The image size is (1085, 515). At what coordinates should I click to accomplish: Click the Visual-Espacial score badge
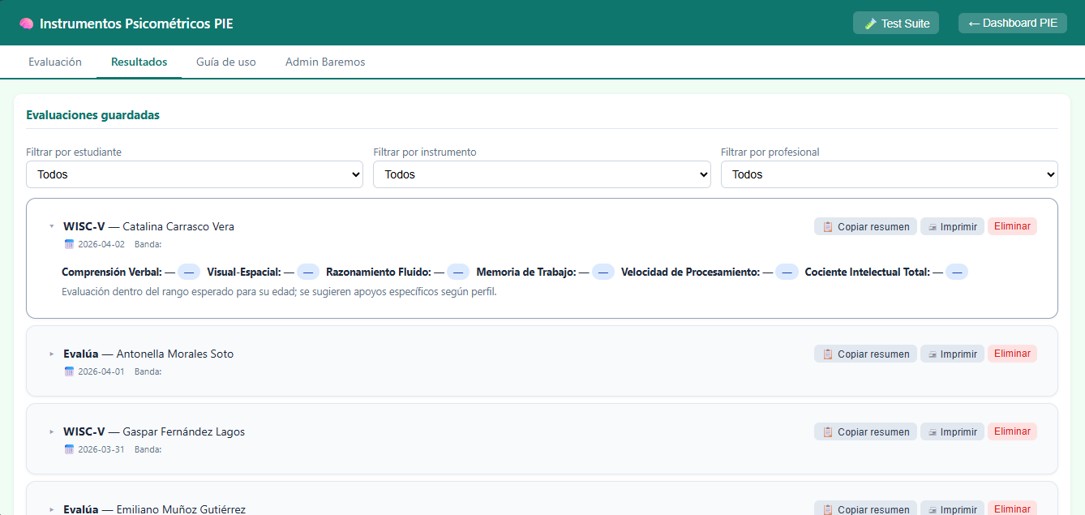[308, 272]
